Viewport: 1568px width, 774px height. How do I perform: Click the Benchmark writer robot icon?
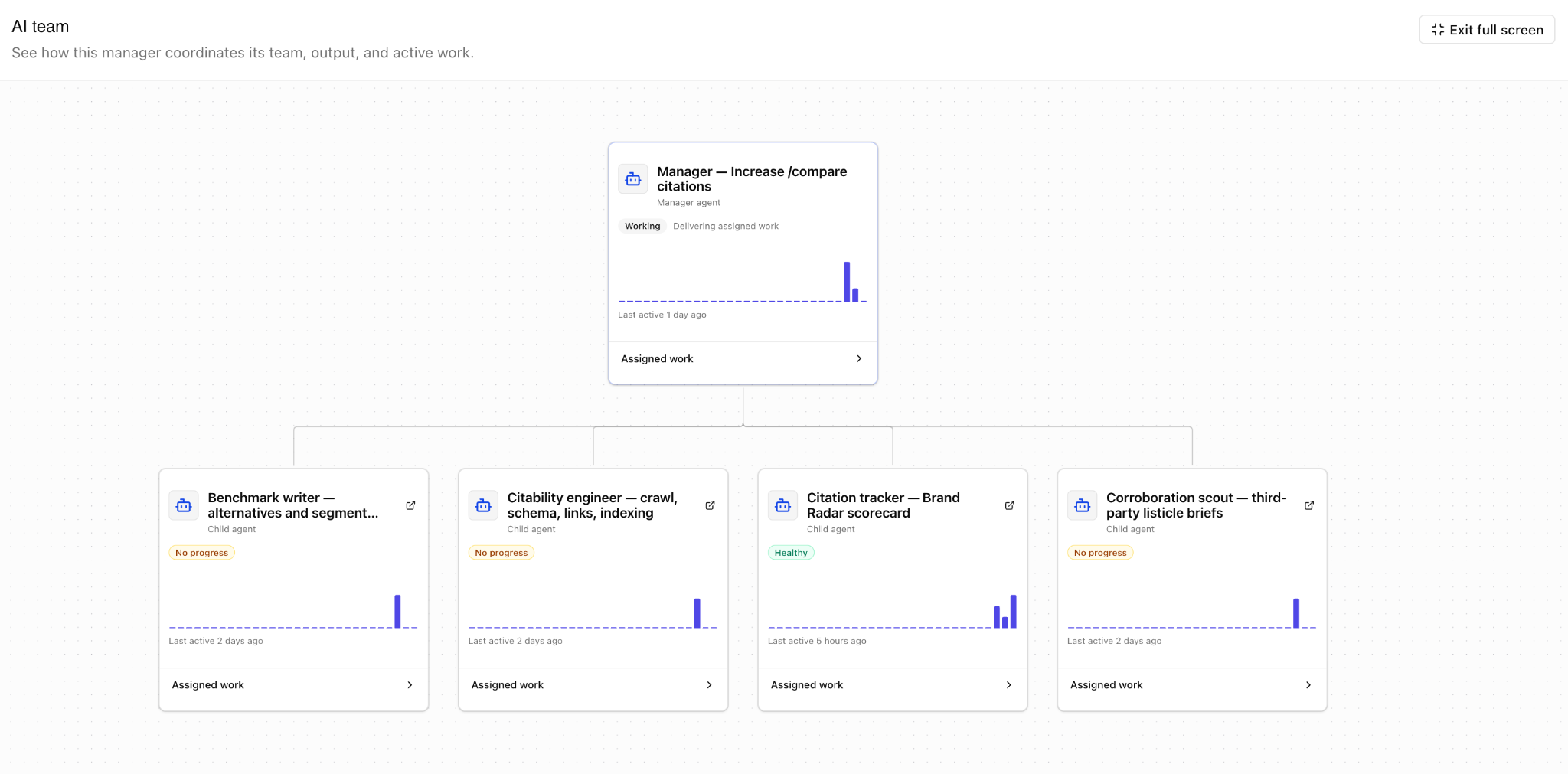pyautogui.click(x=184, y=505)
